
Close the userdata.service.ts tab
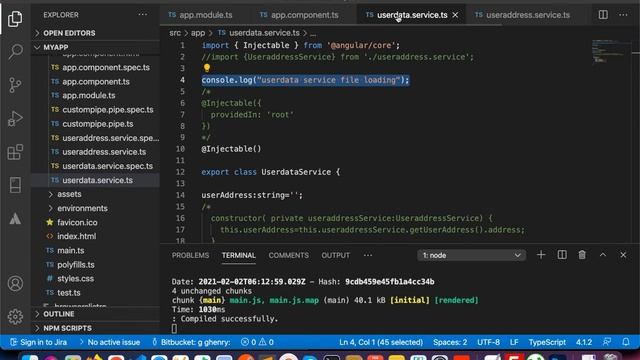(455, 15)
